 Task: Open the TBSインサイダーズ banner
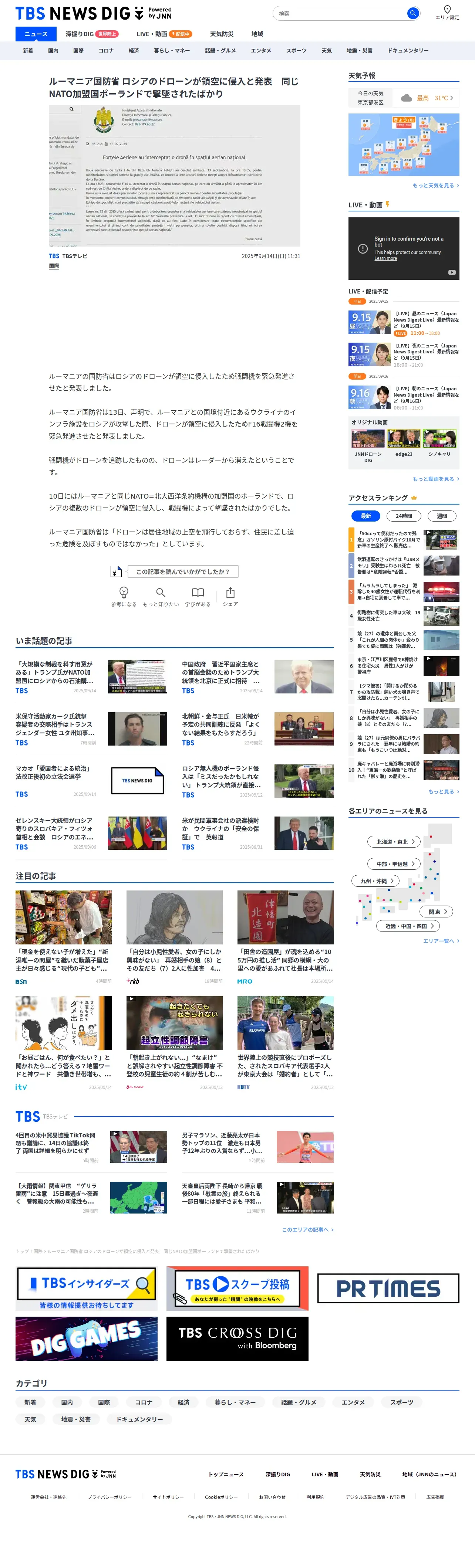click(x=87, y=1289)
